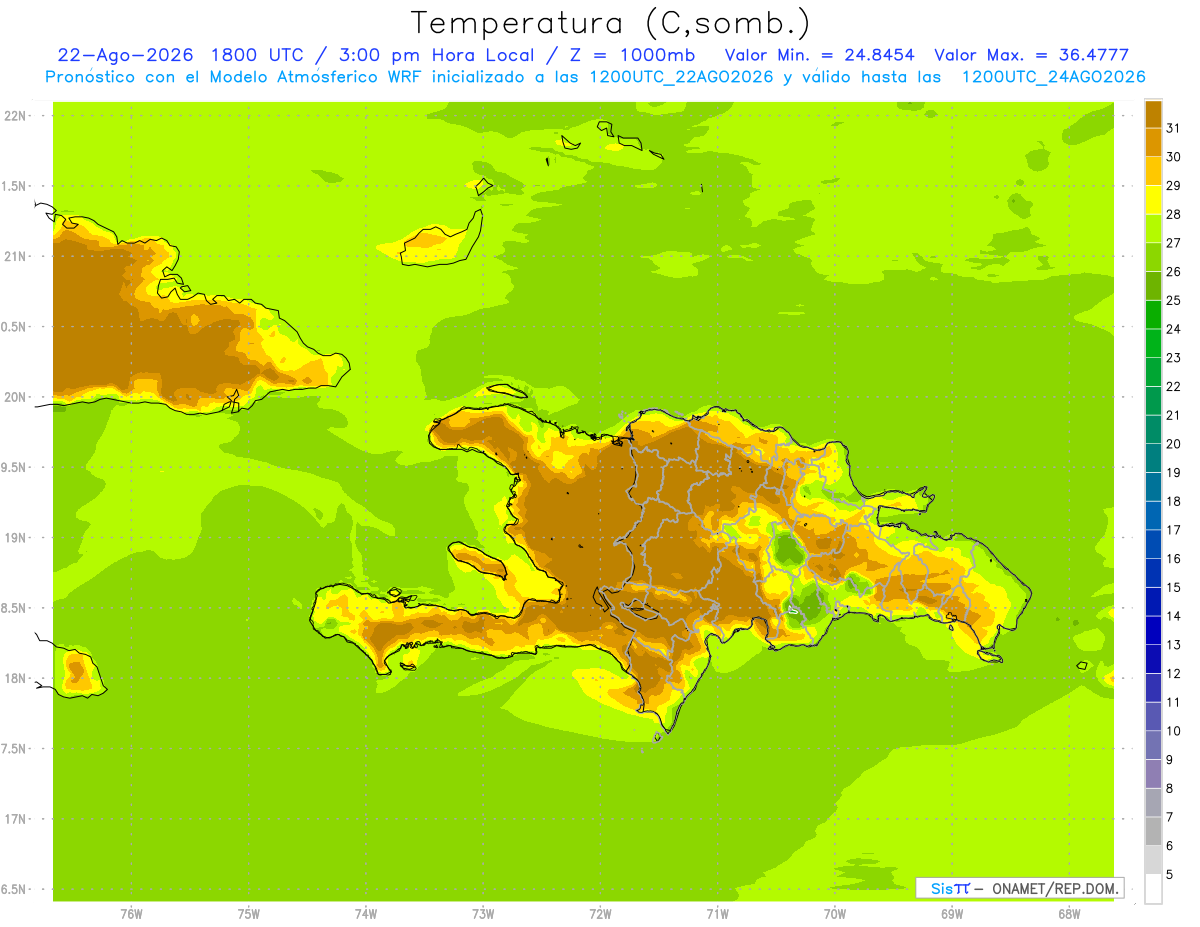Select the gray swatch between 6 and 7

1153,831
